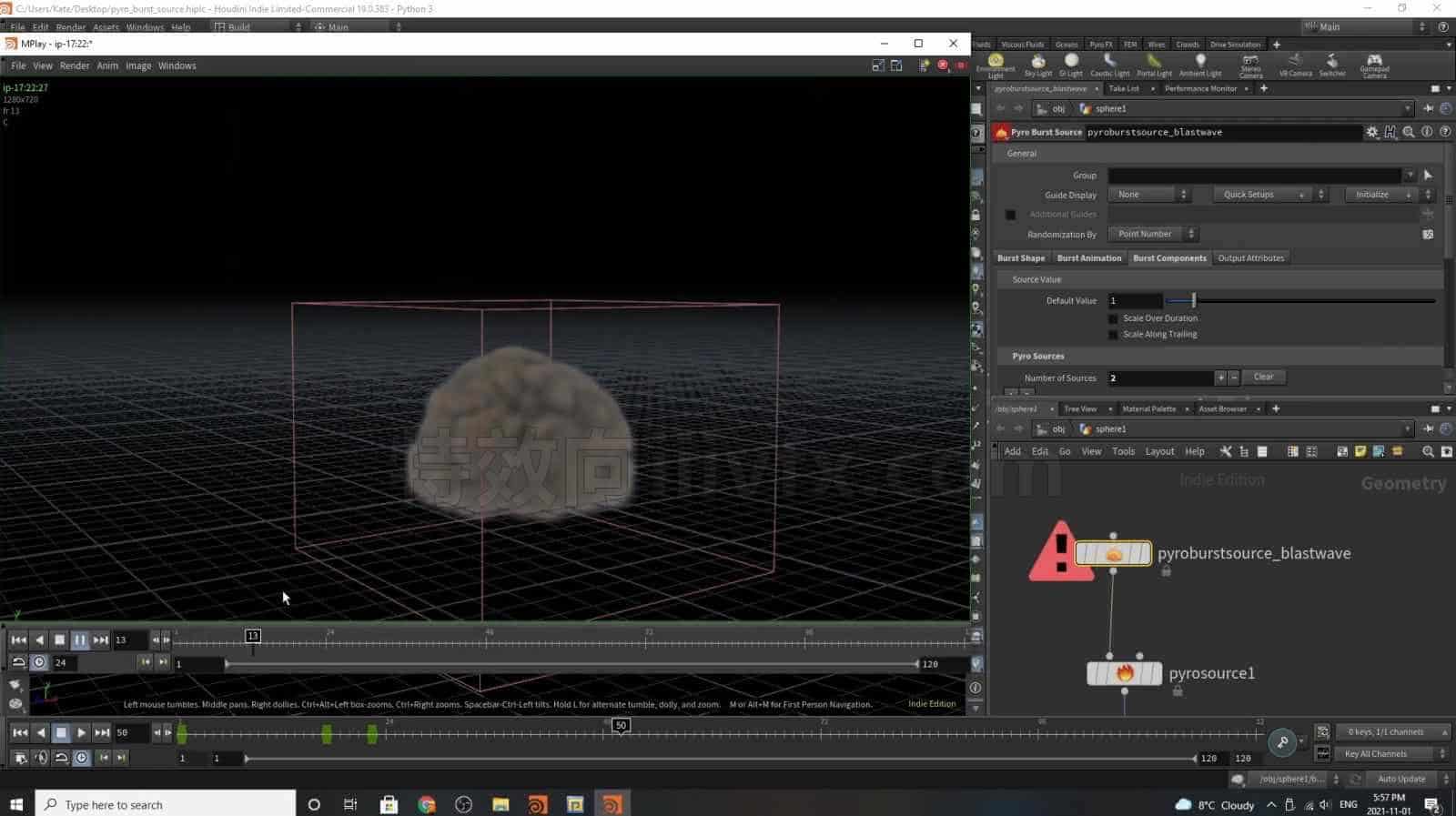
Task: Adjust the Default Value slider
Action: pyautogui.click(x=1300, y=300)
